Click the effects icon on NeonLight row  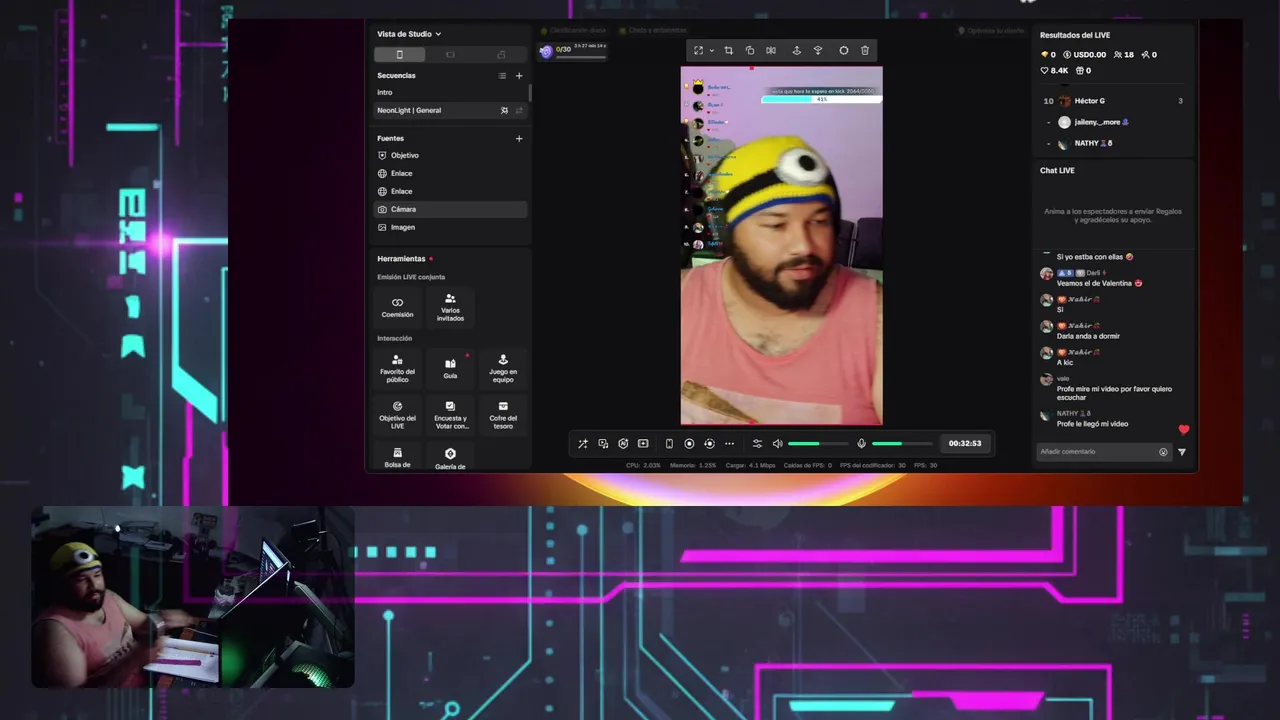coord(504,110)
